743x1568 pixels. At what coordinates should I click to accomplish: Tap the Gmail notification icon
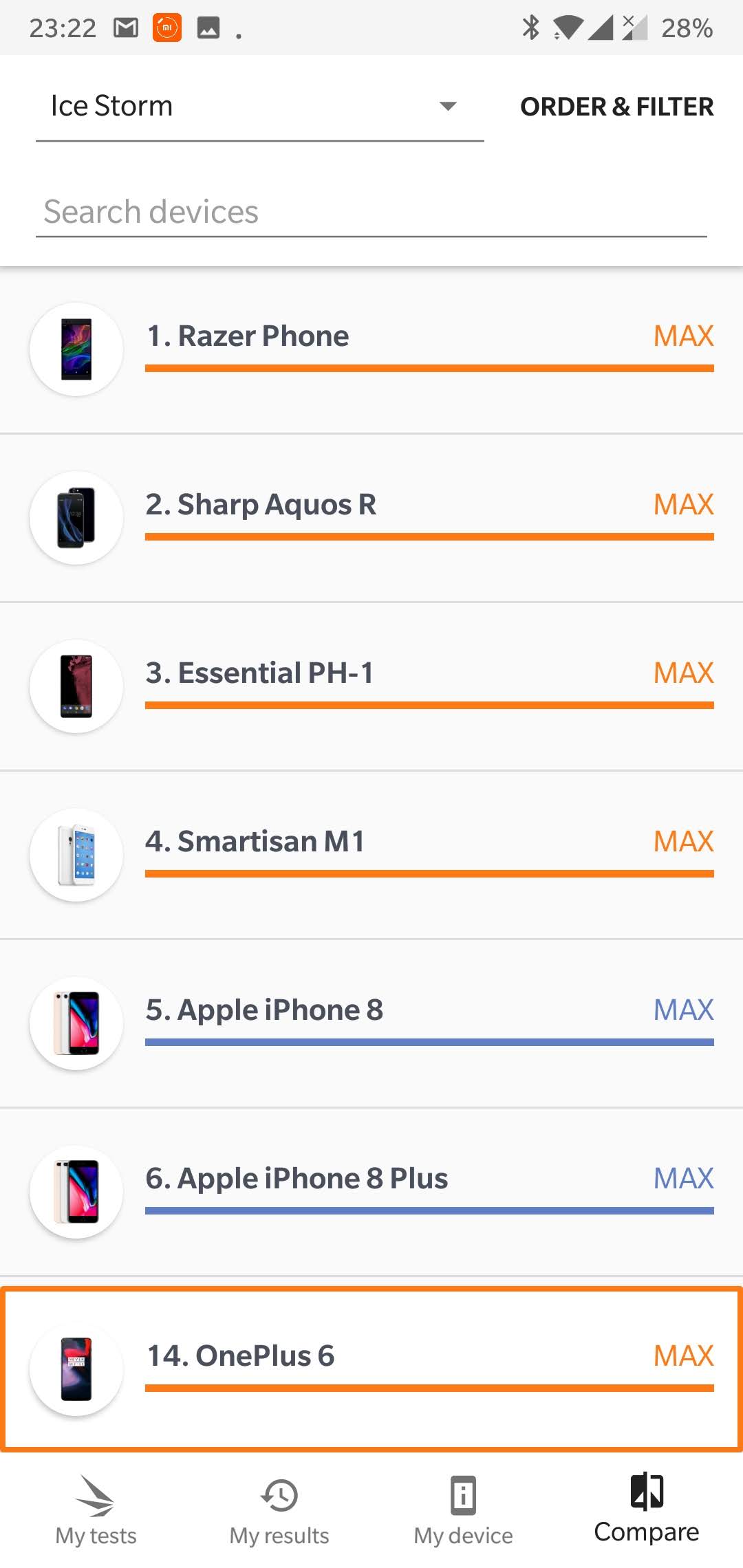(126, 28)
